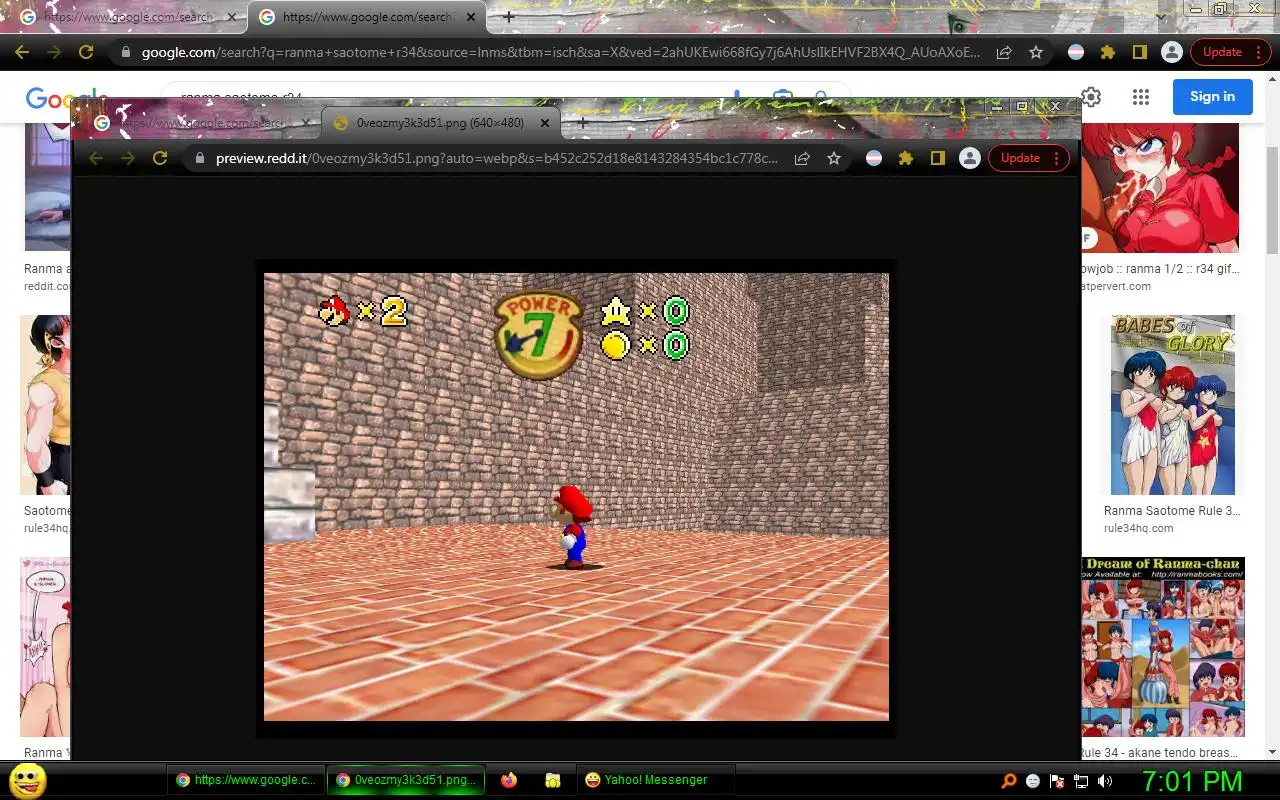This screenshot has height=800, width=1280.
Task: Share the Google search page via share icon
Action: 1004,52
